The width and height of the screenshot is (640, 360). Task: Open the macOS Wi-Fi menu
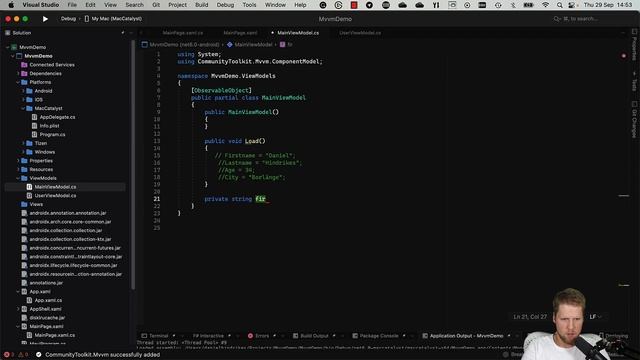[545, 5]
